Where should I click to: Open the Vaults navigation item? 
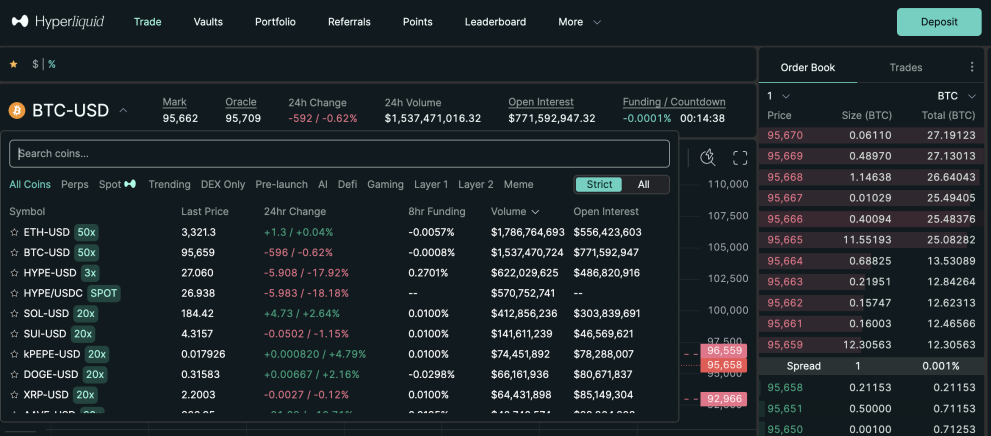click(208, 22)
